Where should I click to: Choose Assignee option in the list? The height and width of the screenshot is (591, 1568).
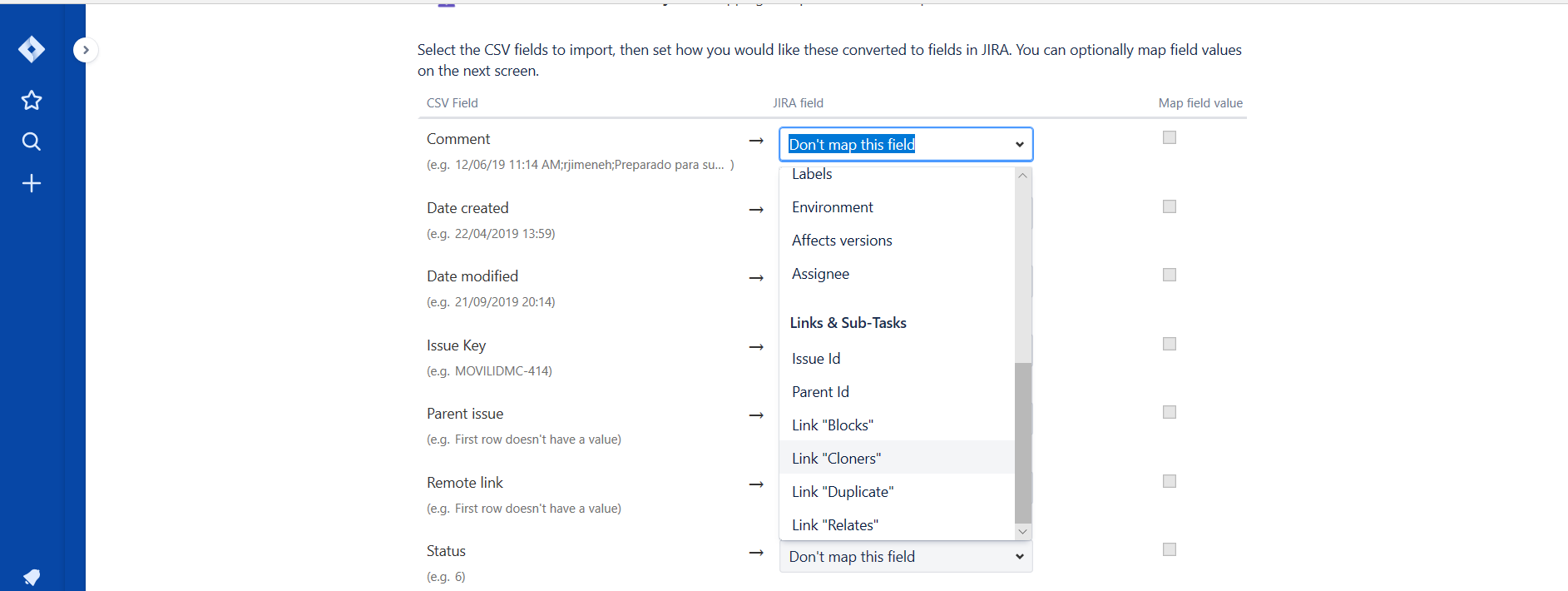point(897,274)
